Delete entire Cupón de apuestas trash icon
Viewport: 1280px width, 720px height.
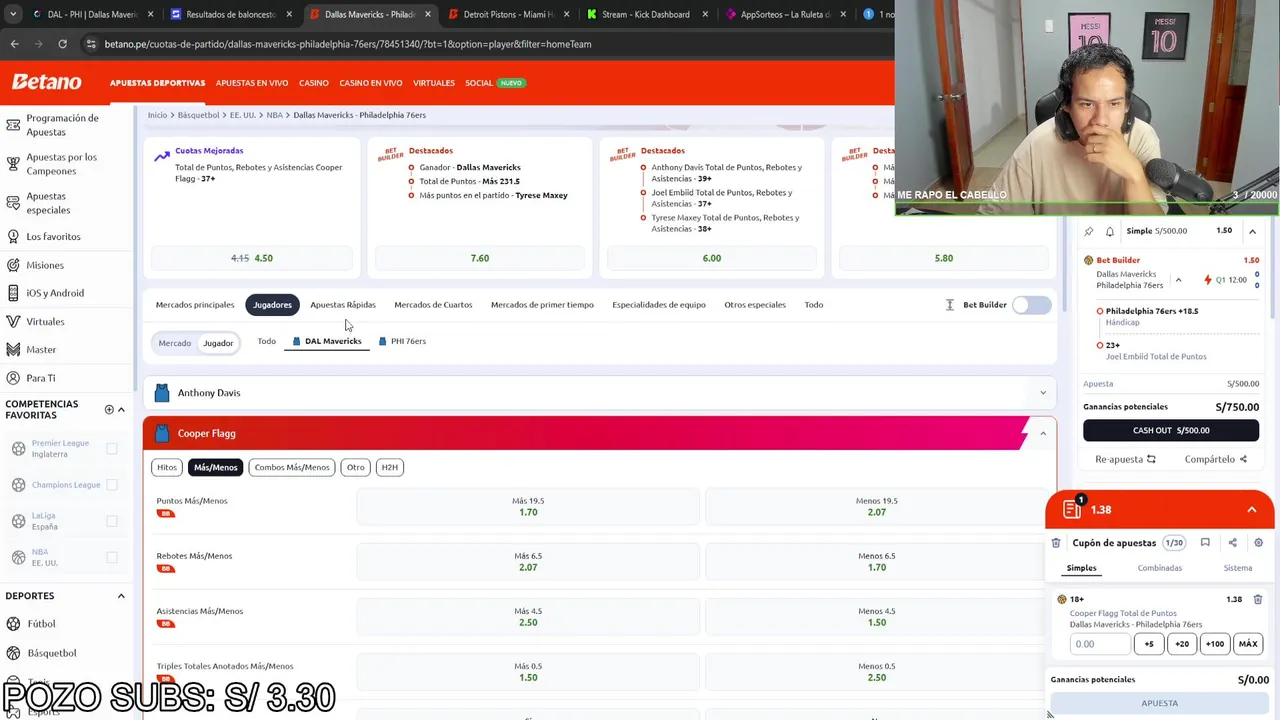pos(1056,543)
